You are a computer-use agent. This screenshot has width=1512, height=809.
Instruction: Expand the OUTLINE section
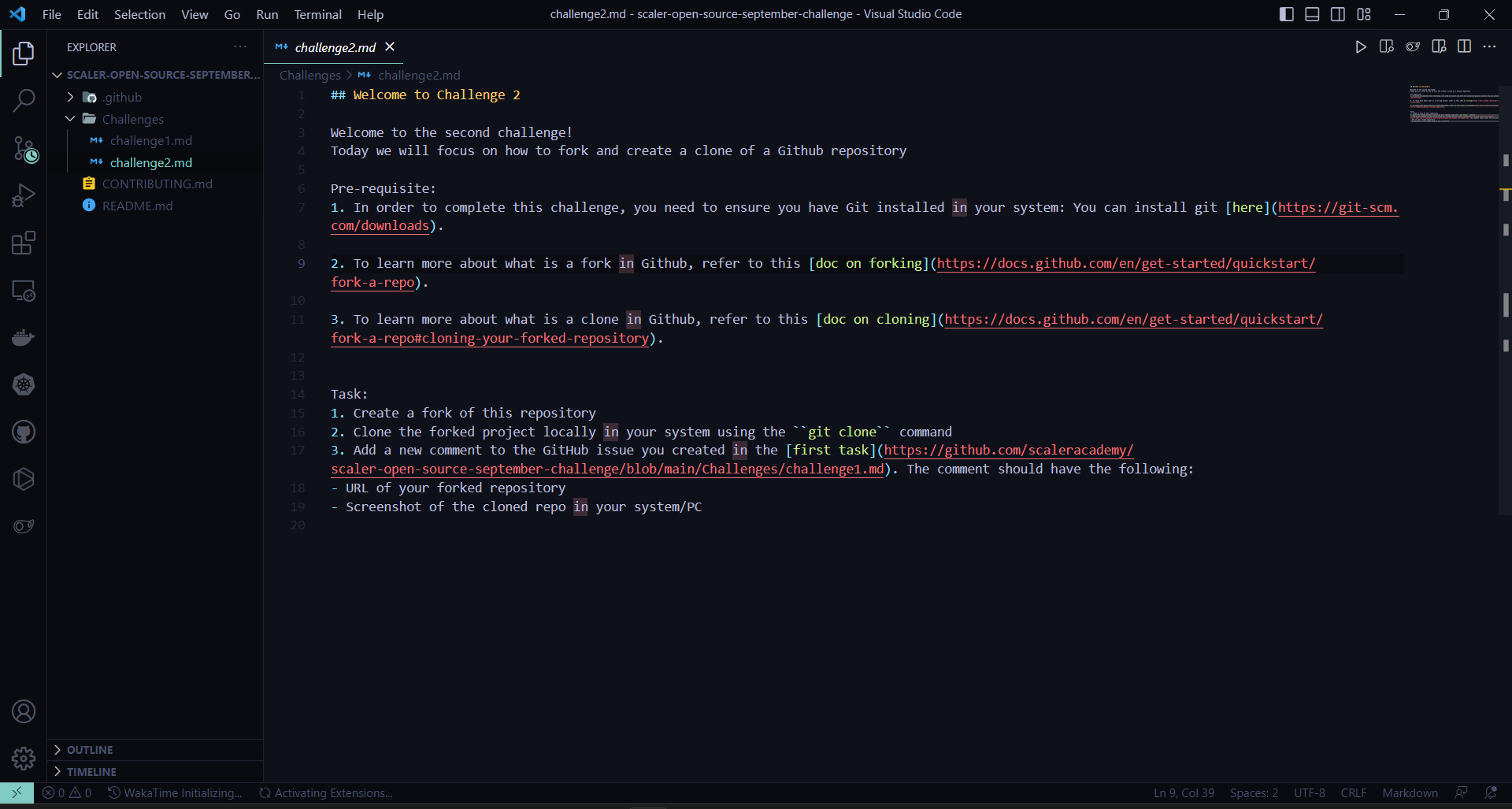pyautogui.click(x=91, y=749)
